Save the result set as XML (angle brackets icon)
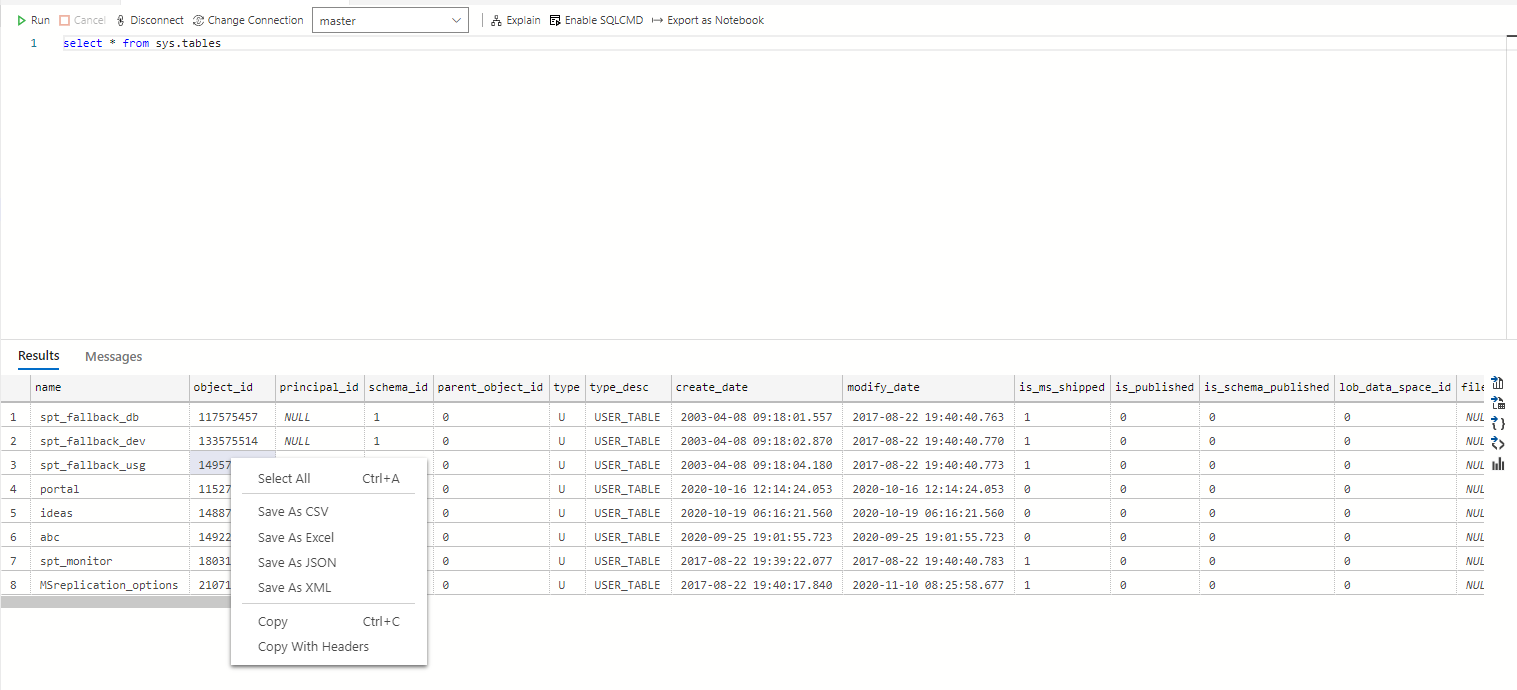The image size is (1517, 690). (x=1497, y=443)
